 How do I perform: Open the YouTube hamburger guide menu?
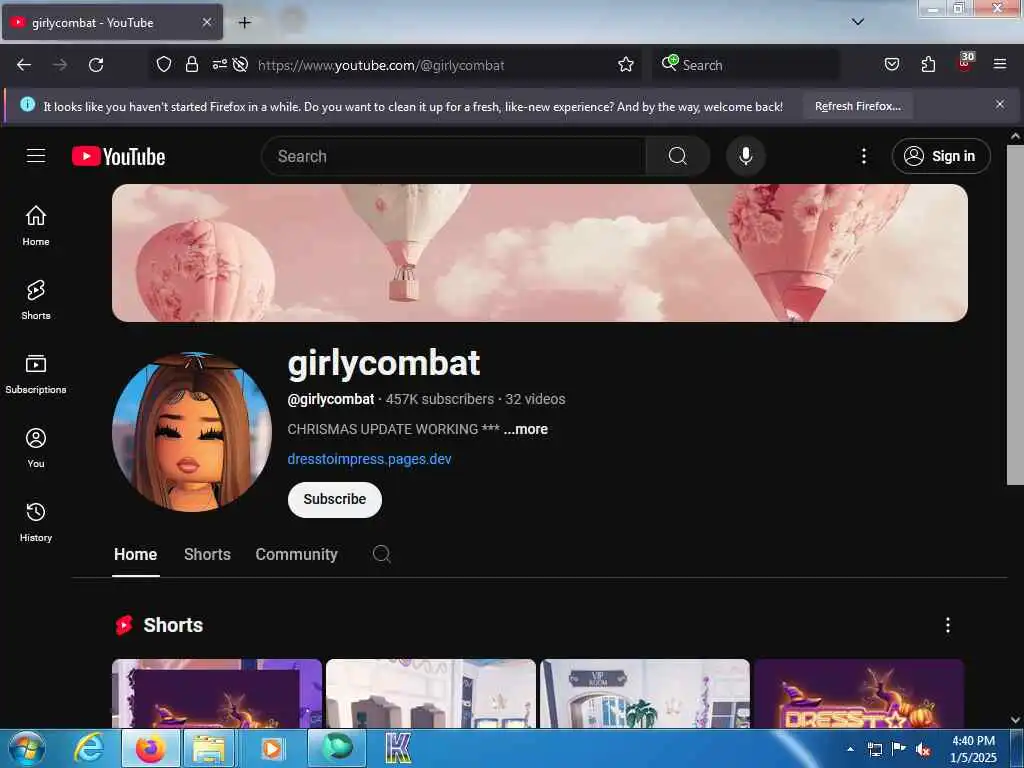point(36,156)
